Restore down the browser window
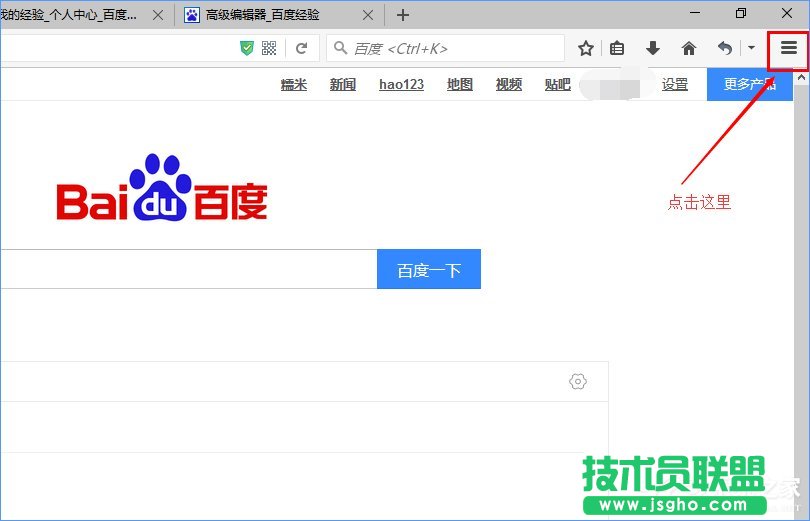The width and height of the screenshot is (810, 521). [741, 13]
